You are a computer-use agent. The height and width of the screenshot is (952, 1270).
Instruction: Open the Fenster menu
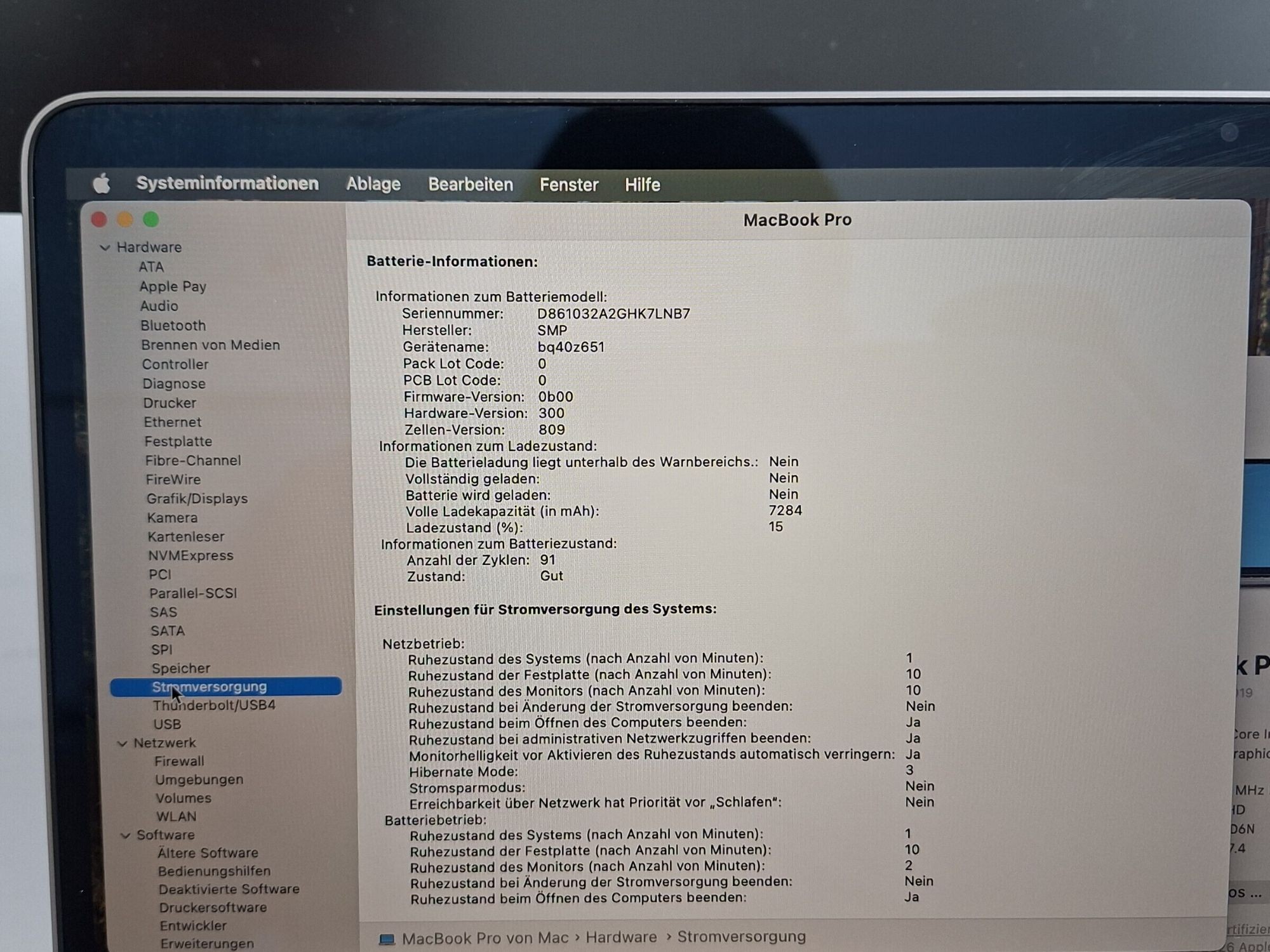[569, 185]
